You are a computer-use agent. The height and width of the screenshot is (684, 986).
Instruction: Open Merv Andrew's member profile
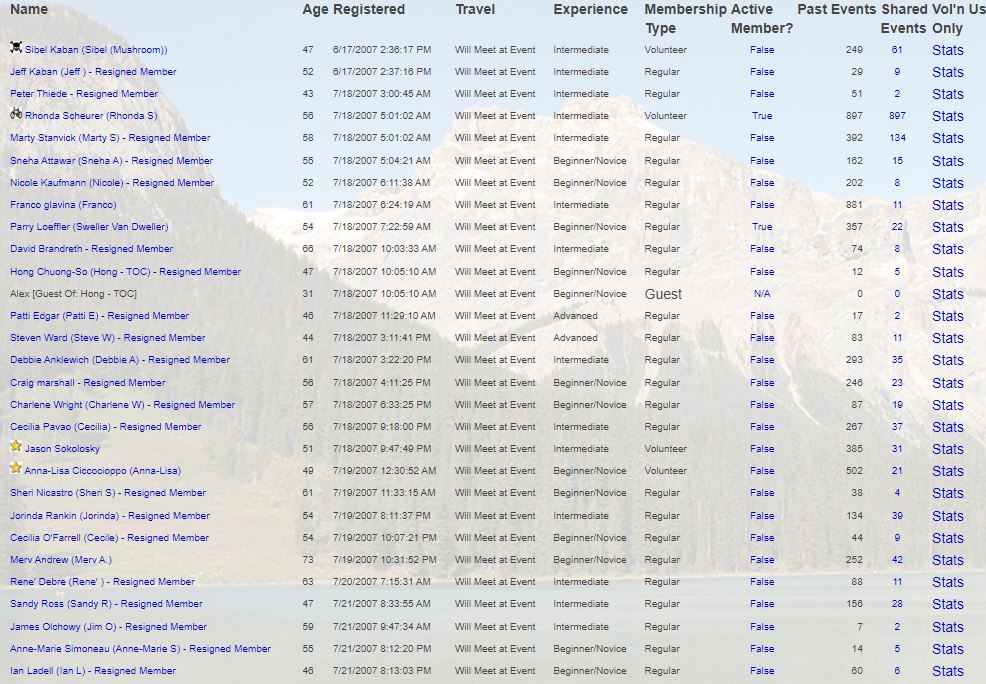click(61, 560)
